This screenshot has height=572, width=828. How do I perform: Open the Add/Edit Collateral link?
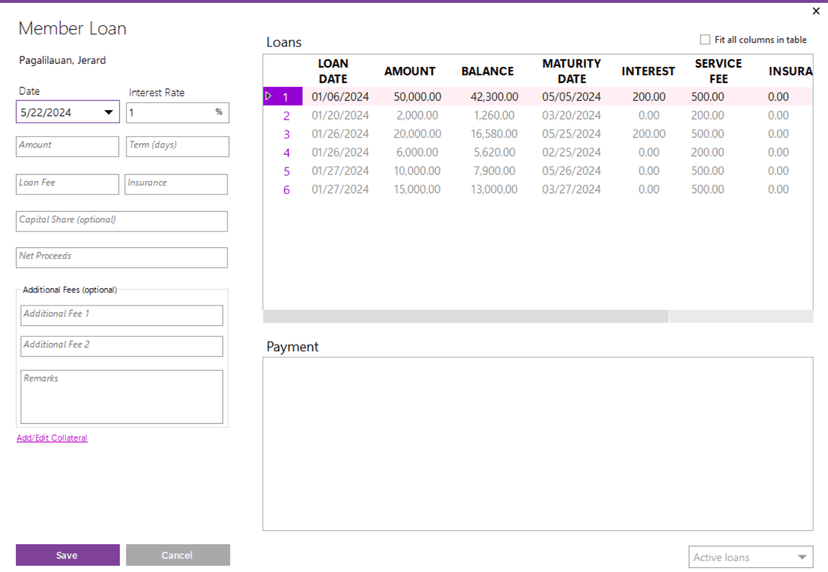pos(52,438)
